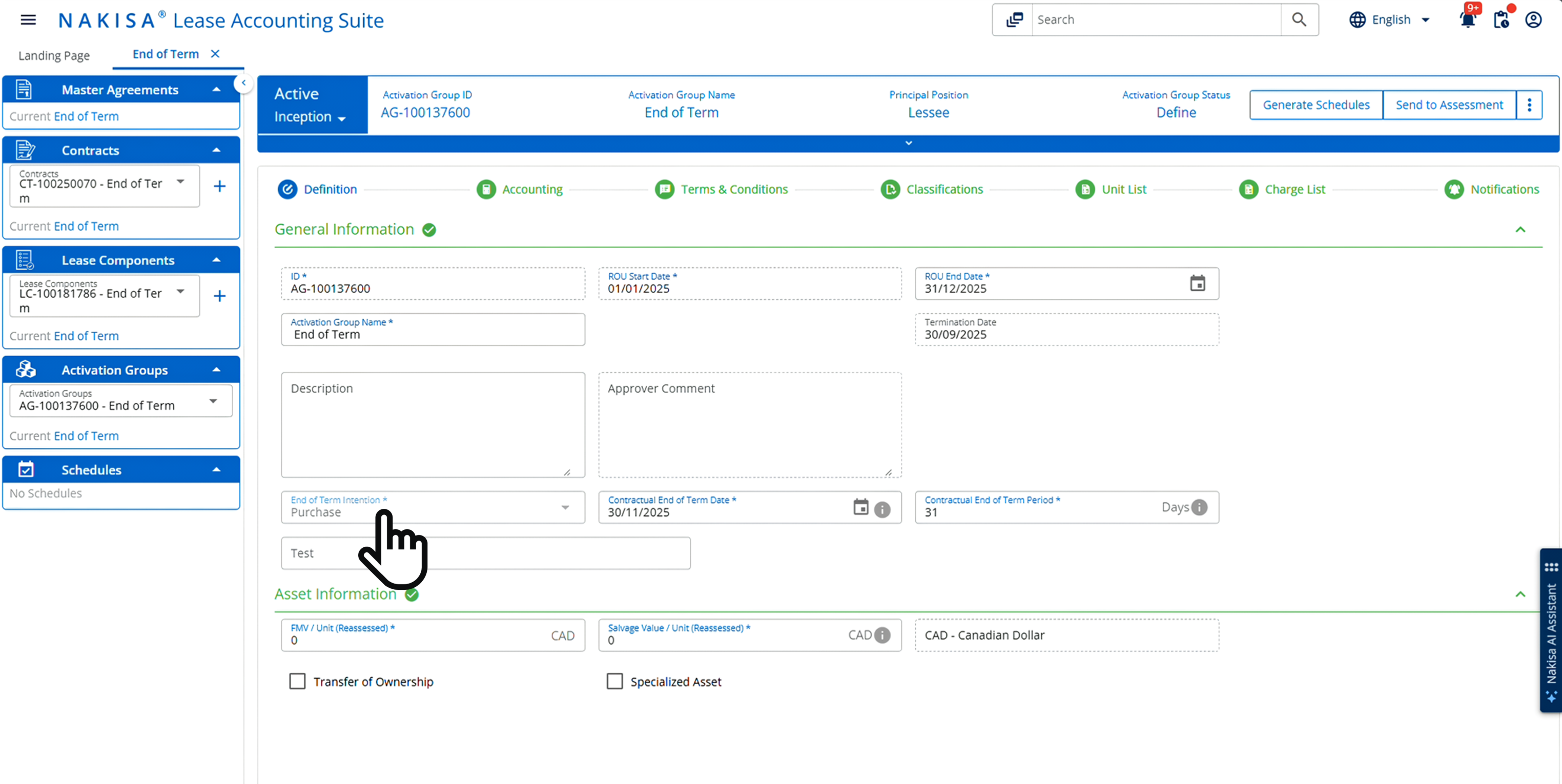Open ROU End Date calendar picker

coord(1197,283)
